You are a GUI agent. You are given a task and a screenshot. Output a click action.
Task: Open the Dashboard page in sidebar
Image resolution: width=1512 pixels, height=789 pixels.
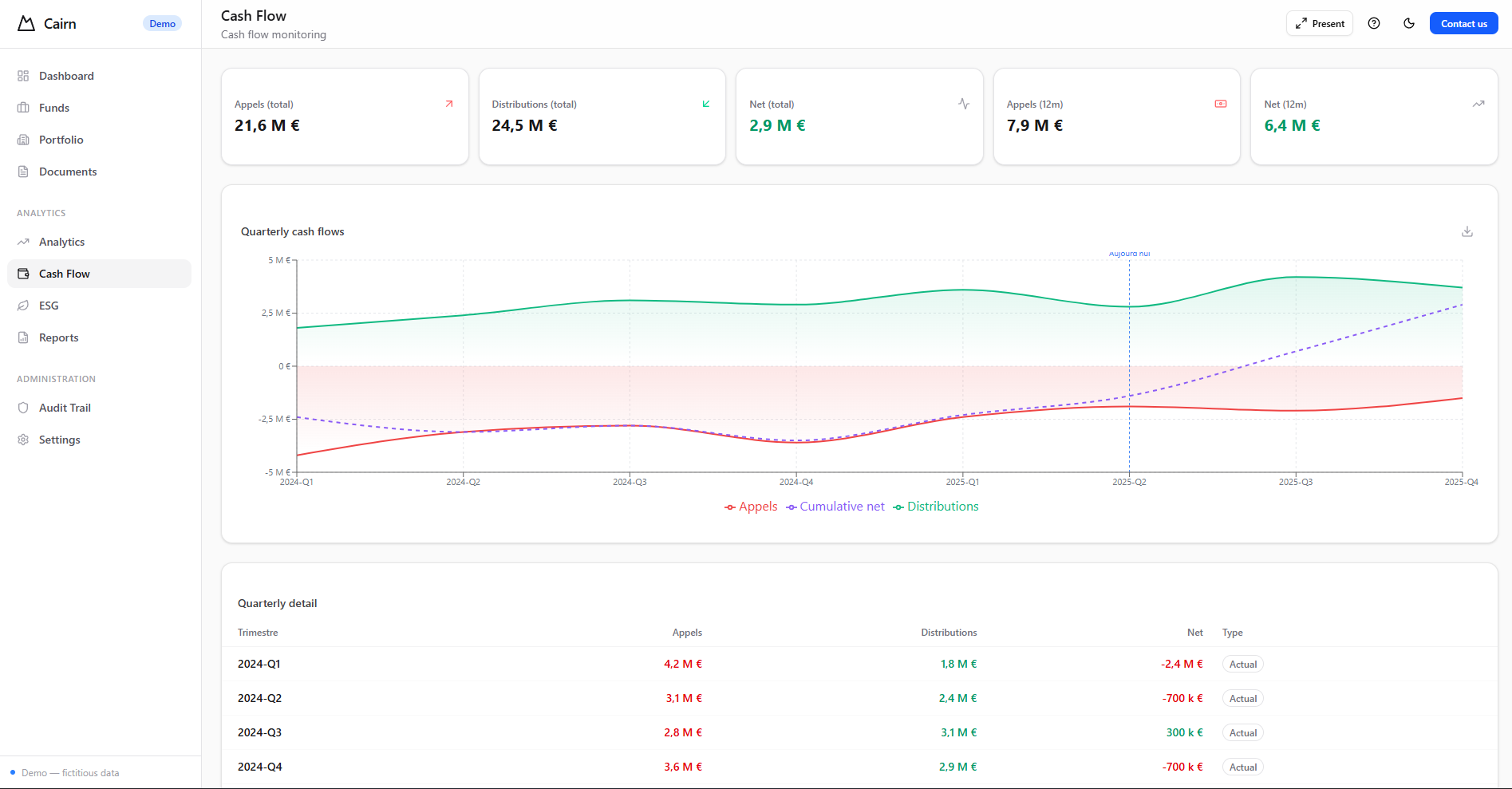coord(66,76)
